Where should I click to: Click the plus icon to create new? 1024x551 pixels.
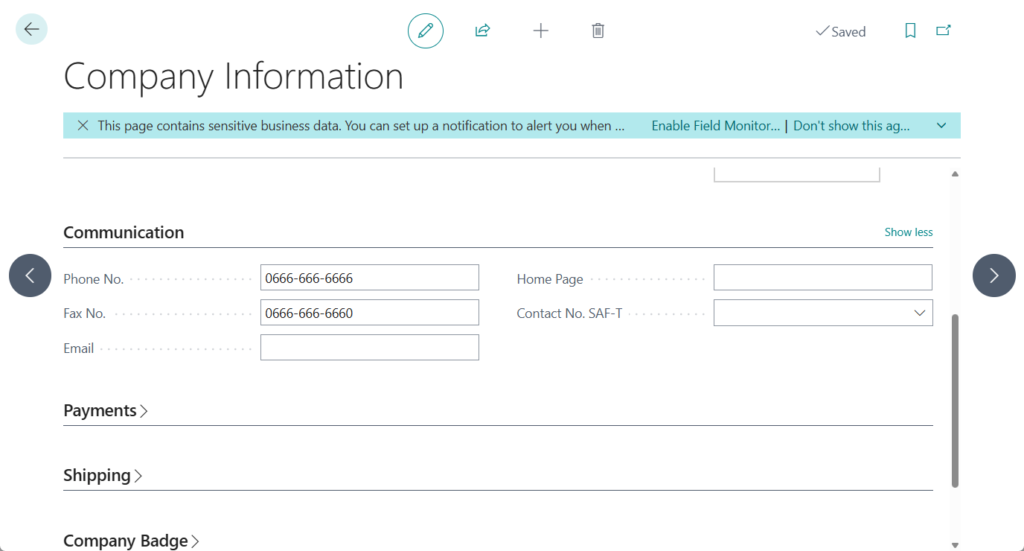click(x=540, y=31)
